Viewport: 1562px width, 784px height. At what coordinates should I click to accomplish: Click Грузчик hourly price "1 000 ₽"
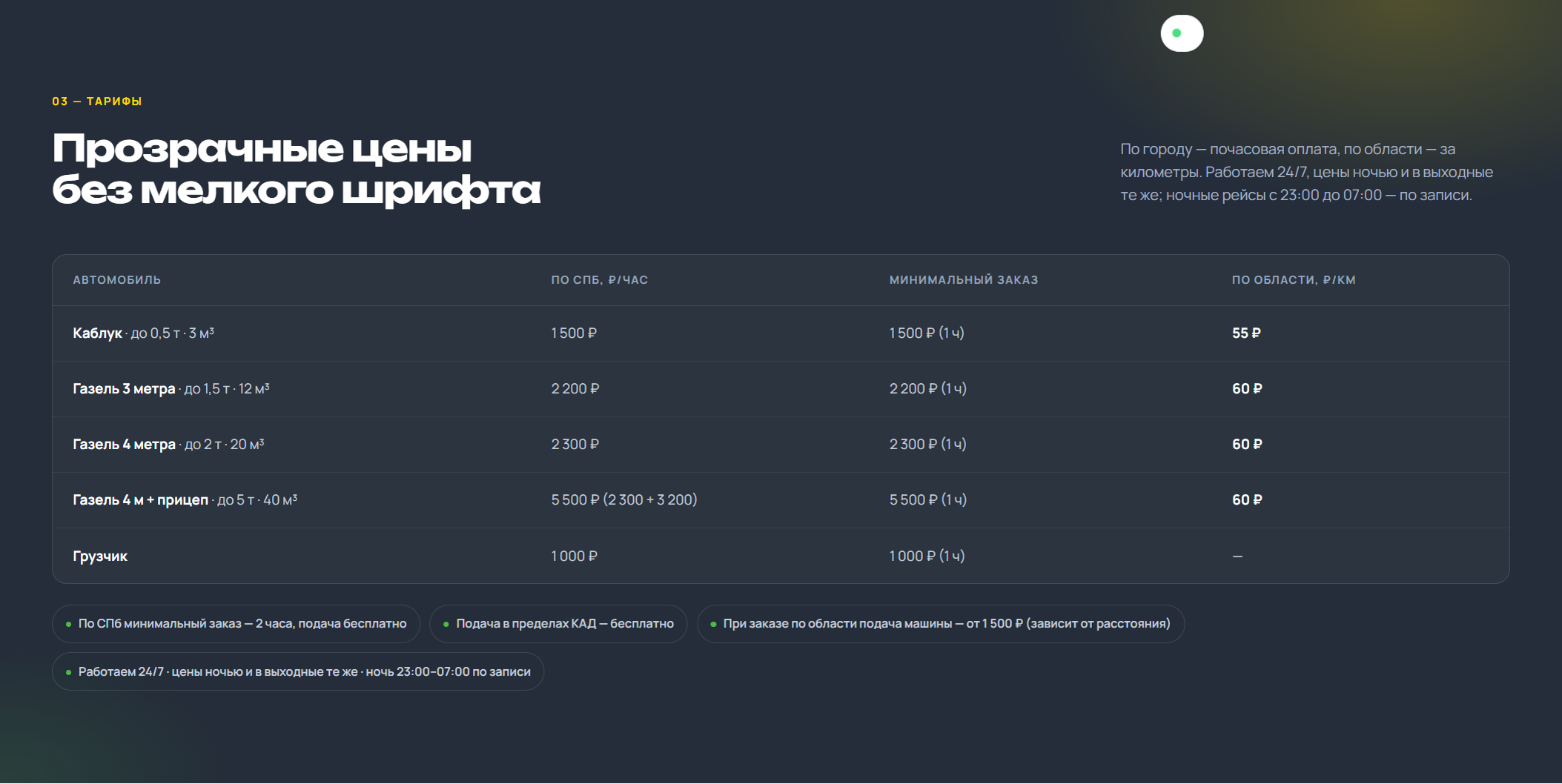pos(575,557)
